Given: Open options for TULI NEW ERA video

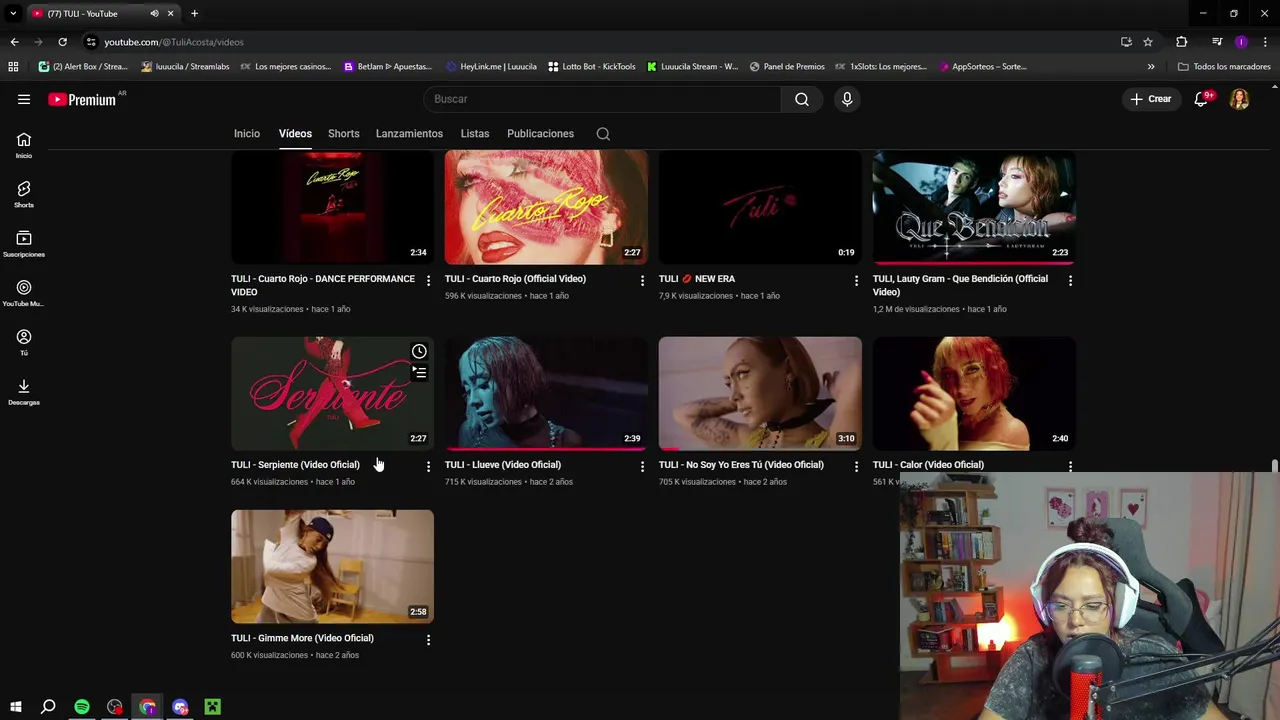Looking at the screenshot, I should [x=856, y=281].
